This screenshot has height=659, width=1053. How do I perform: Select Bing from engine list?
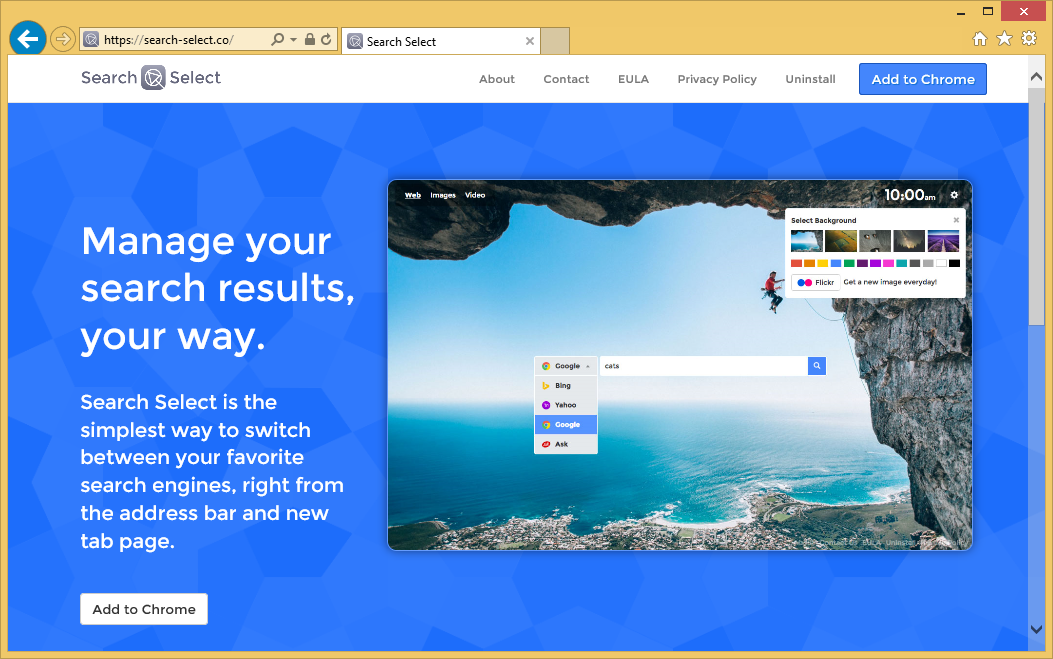pos(565,386)
